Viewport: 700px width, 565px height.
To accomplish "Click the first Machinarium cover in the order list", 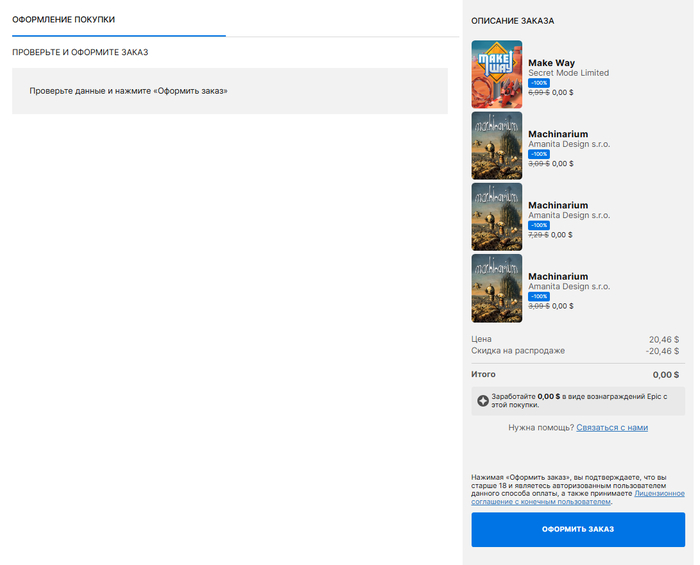I will (496, 145).
